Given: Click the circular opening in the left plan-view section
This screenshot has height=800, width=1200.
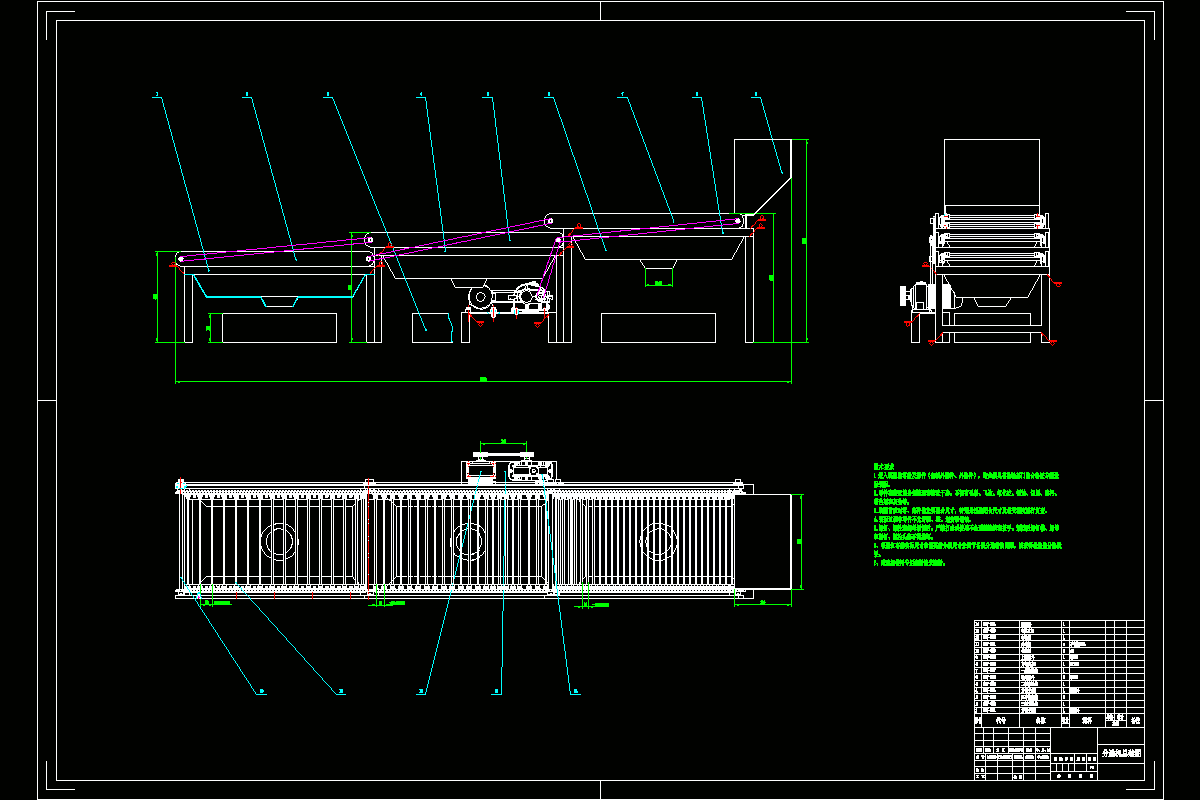Looking at the screenshot, I should (x=279, y=541).
